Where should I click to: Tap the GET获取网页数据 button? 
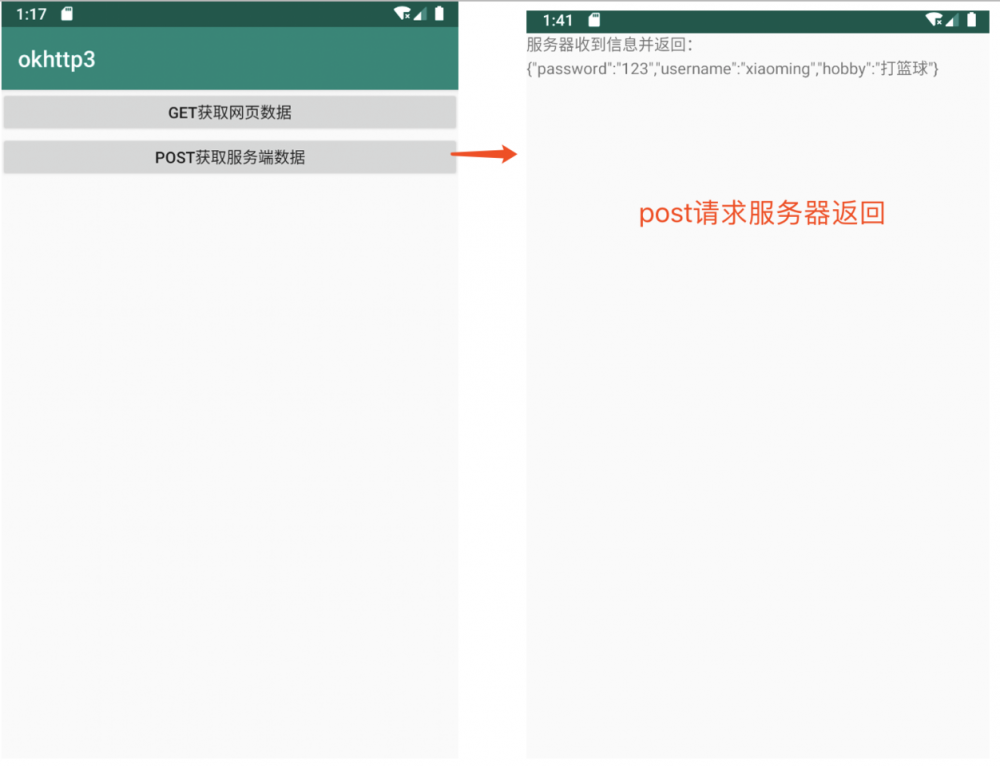click(229, 112)
